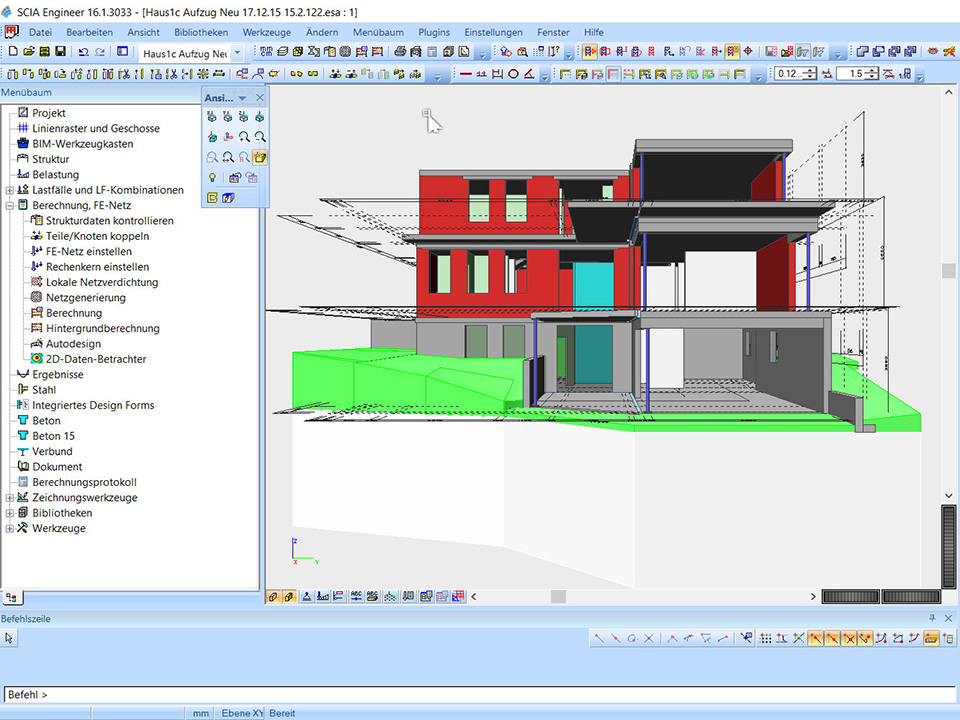Image resolution: width=960 pixels, height=720 pixels.
Task: Click the zoom out magnifier icon
Action: 260,137
